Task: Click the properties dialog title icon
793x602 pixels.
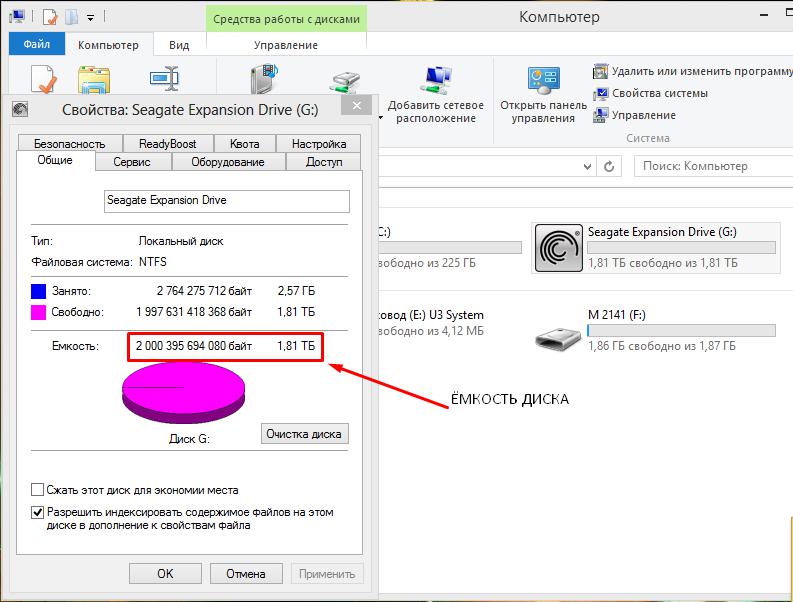Action: [20, 109]
